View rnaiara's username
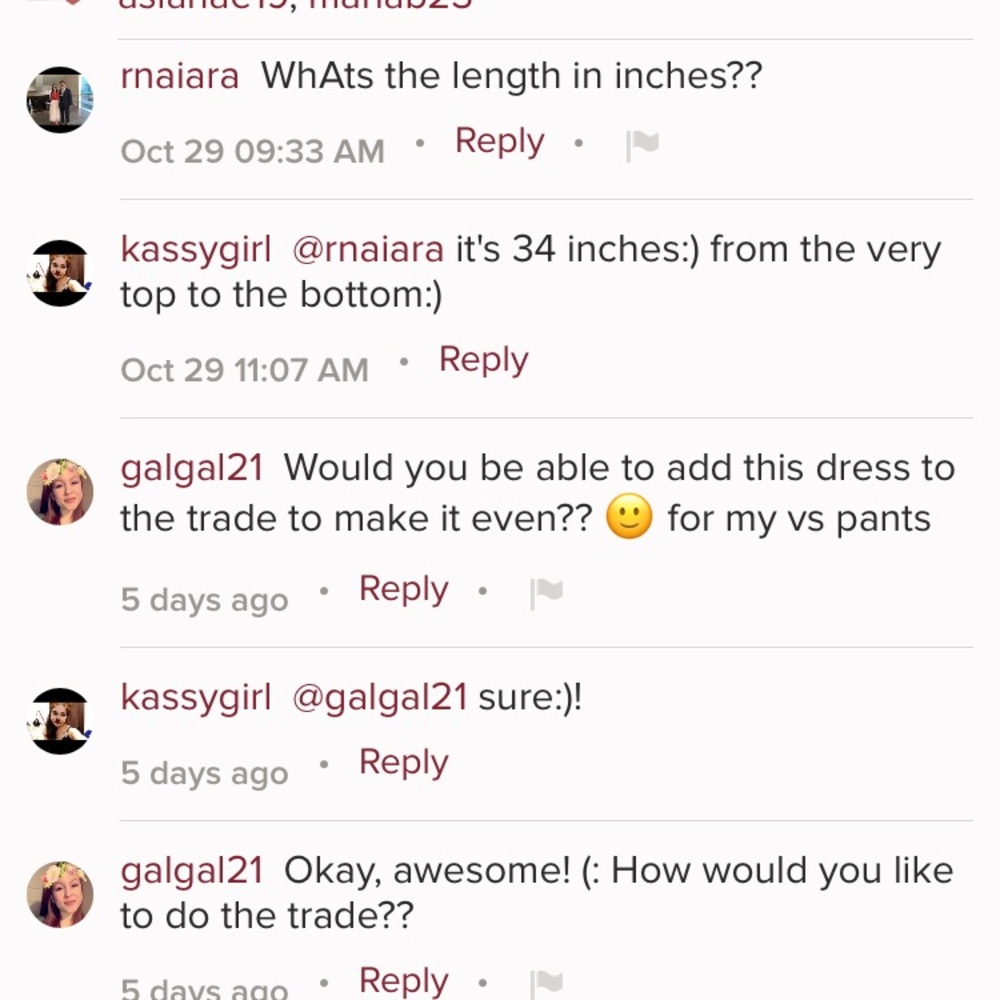This screenshot has width=1000, height=1000. (178, 75)
